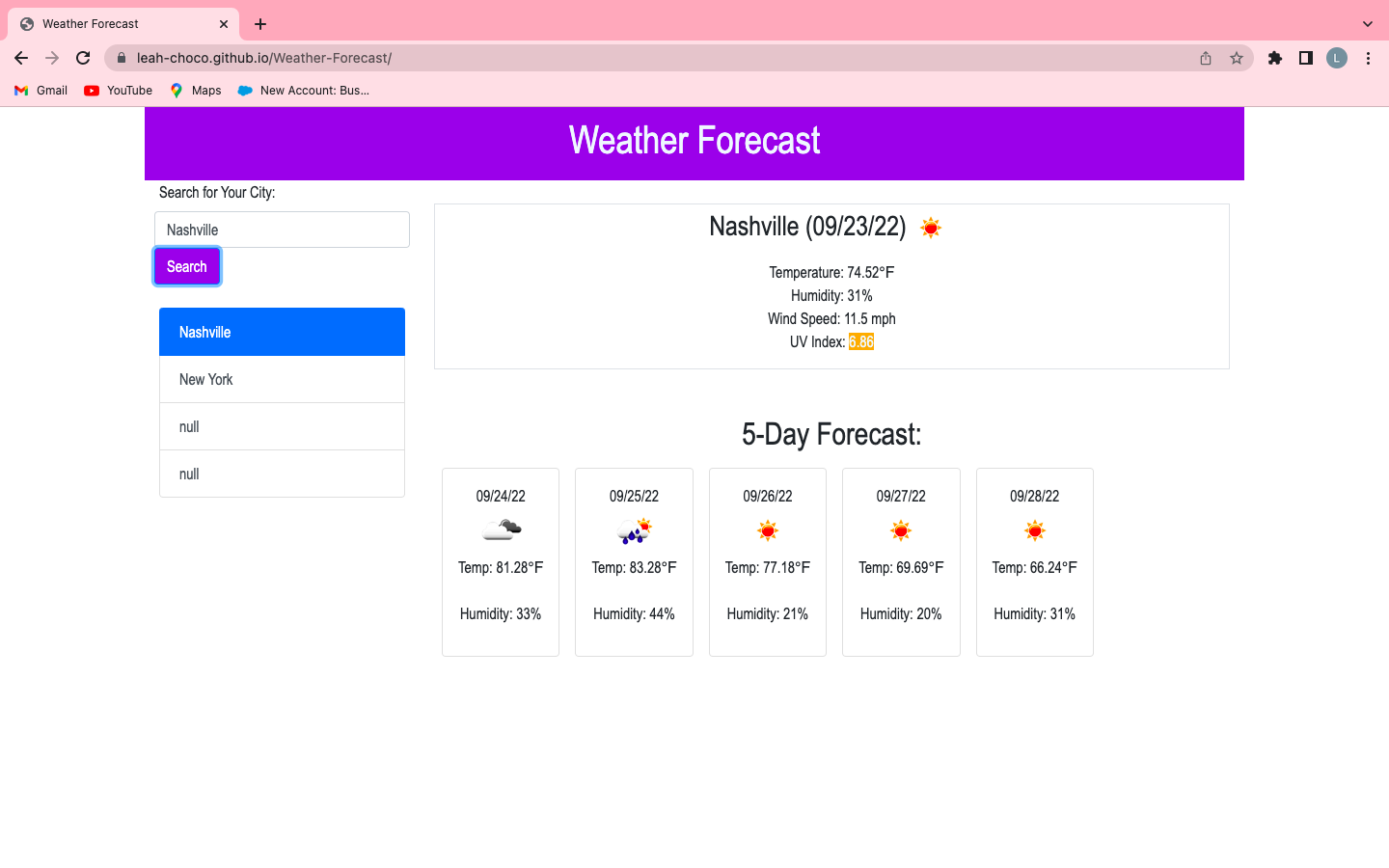Viewport: 1389px width, 868px height.
Task: Select the Weather Forecast browser tab
Action: point(116,23)
